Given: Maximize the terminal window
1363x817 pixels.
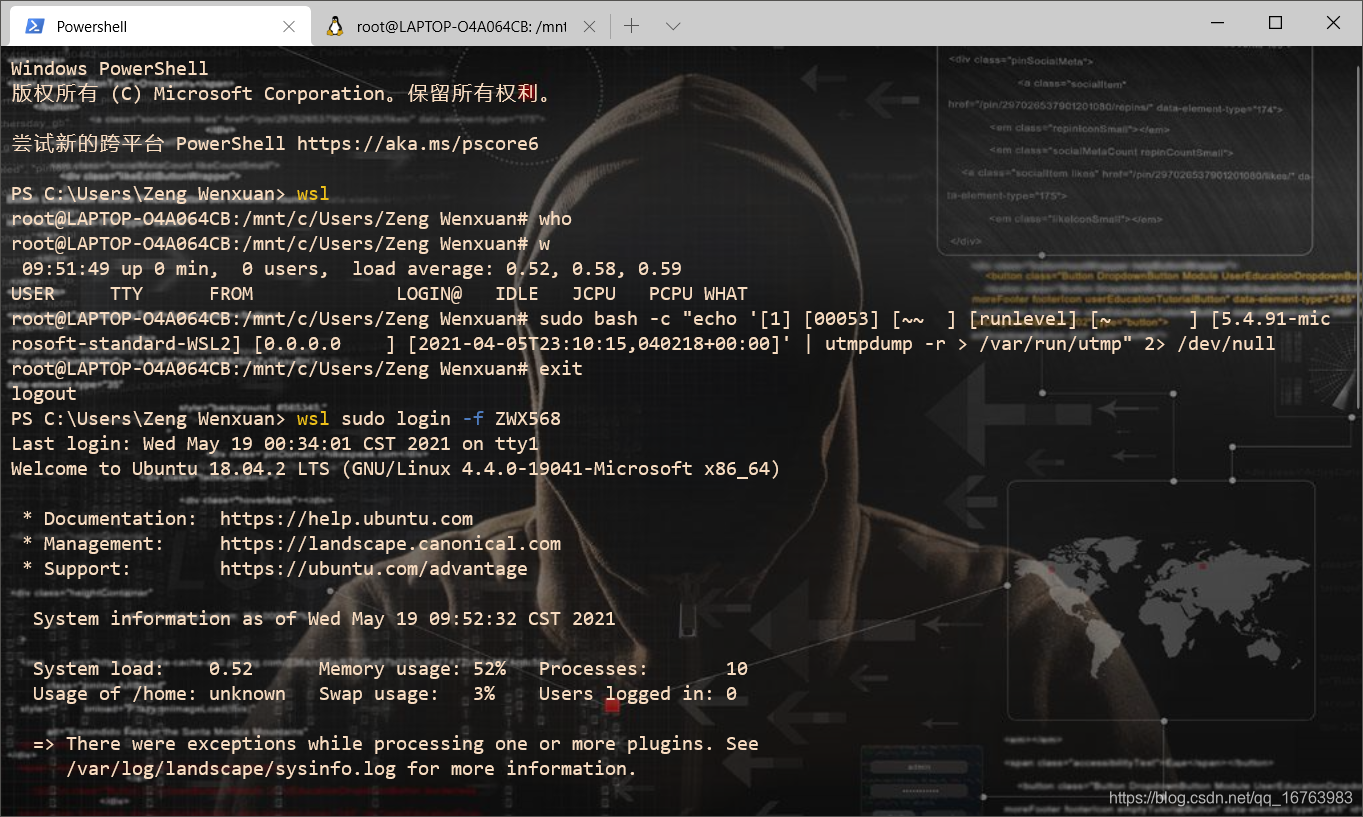Looking at the screenshot, I should [1275, 23].
